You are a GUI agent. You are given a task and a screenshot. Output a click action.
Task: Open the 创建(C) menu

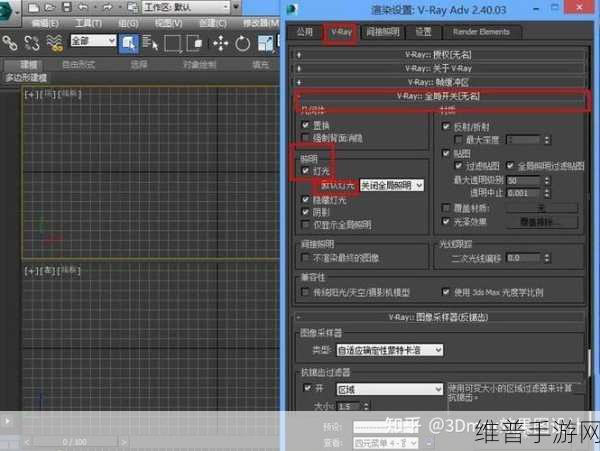click(213, 23)
